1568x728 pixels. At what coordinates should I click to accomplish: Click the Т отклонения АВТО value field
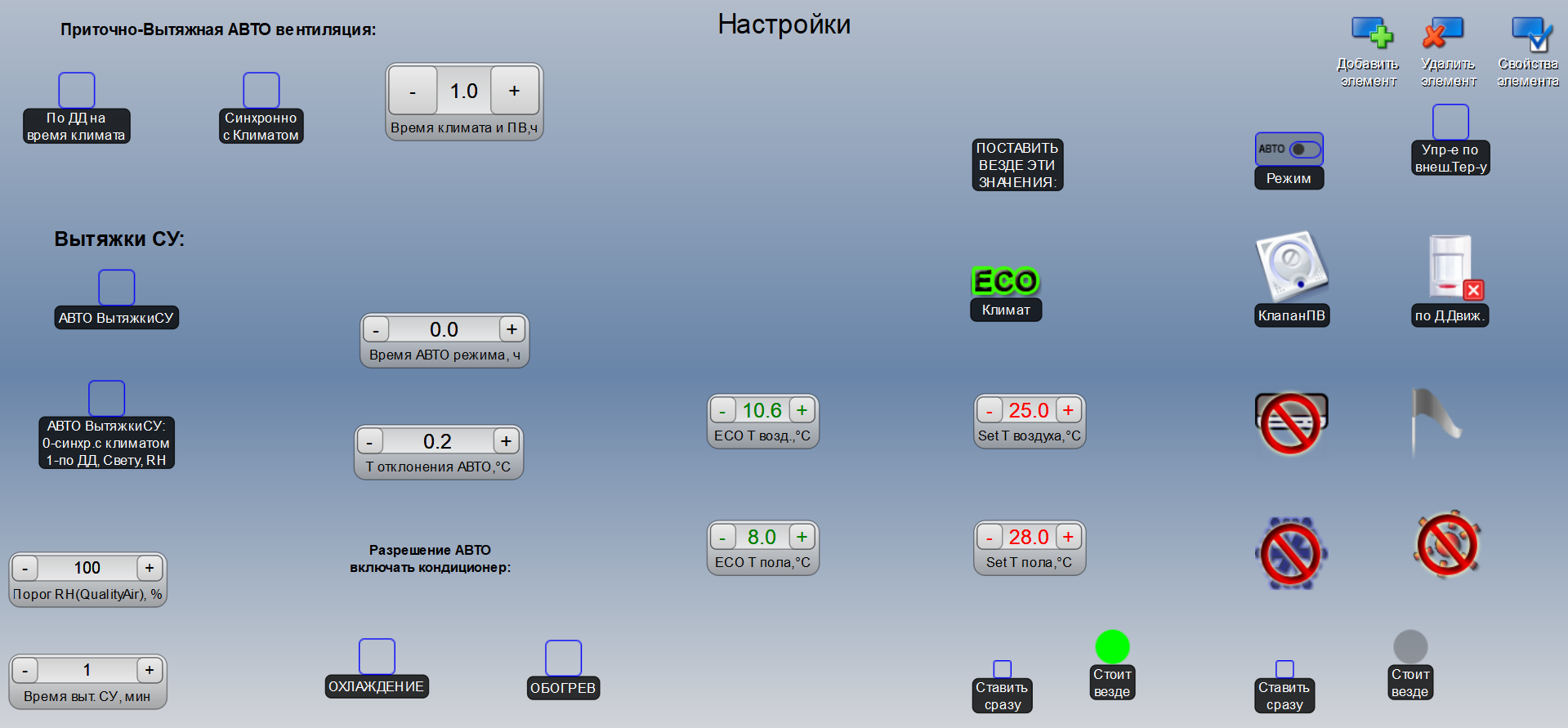coord(437,442)
